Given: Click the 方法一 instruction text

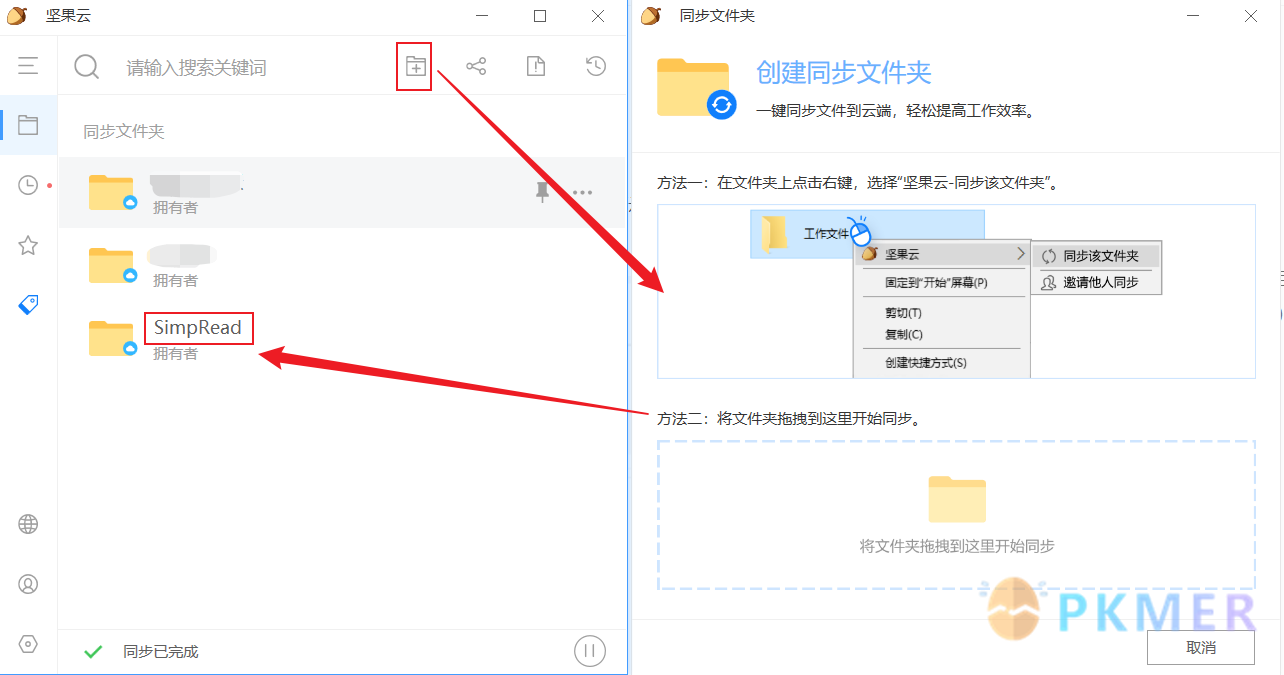Looking at the screenshot, I should point(858,183).
